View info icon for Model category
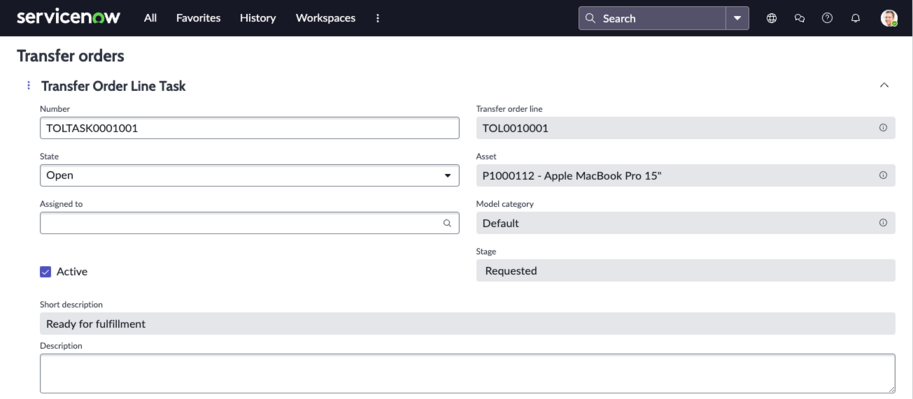913x399 pixels. click(883, 223)
